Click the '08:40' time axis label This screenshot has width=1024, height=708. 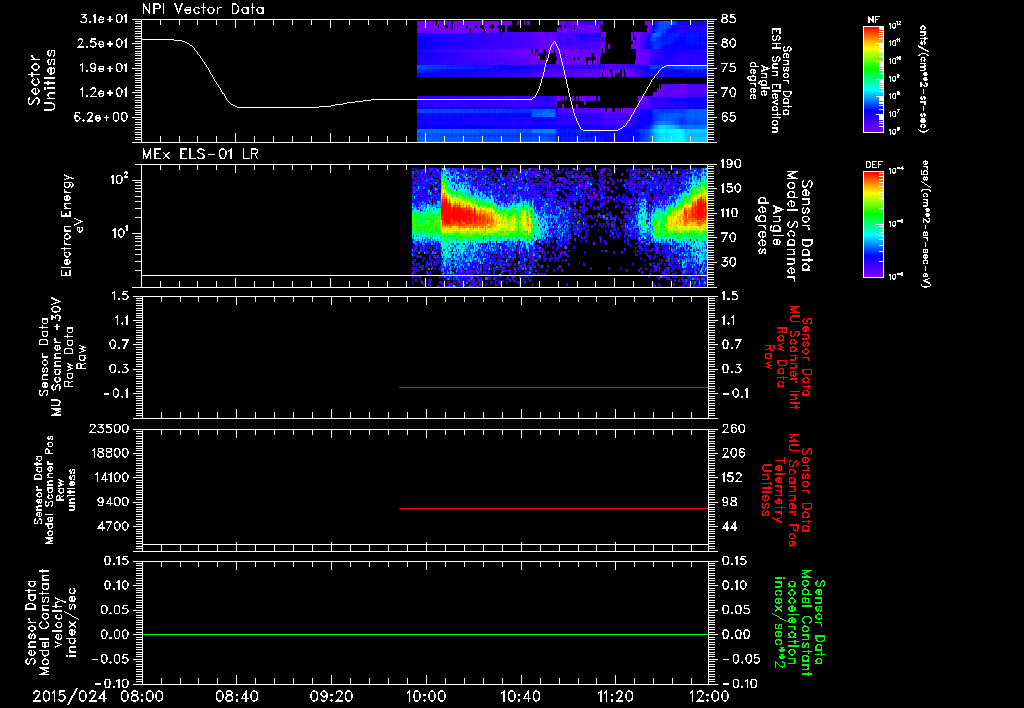(x=236, y=696)
